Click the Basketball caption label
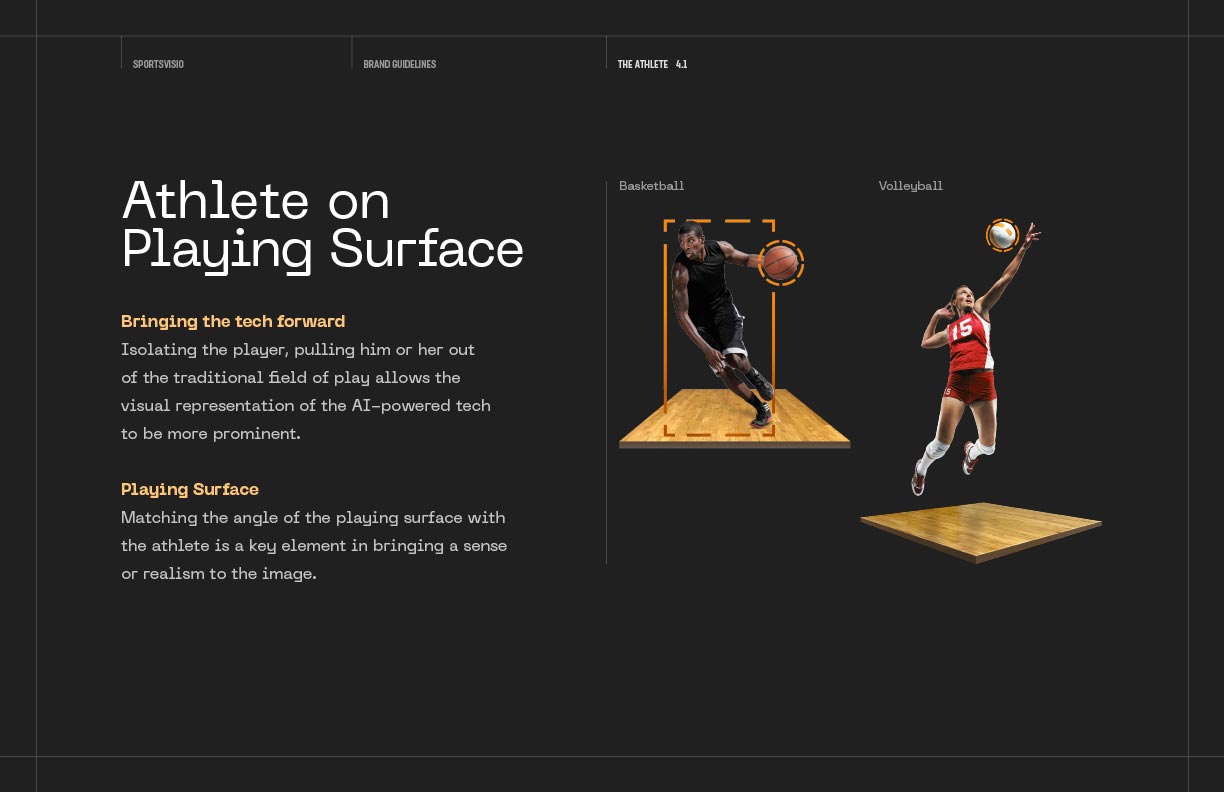 tap(651, 186)
